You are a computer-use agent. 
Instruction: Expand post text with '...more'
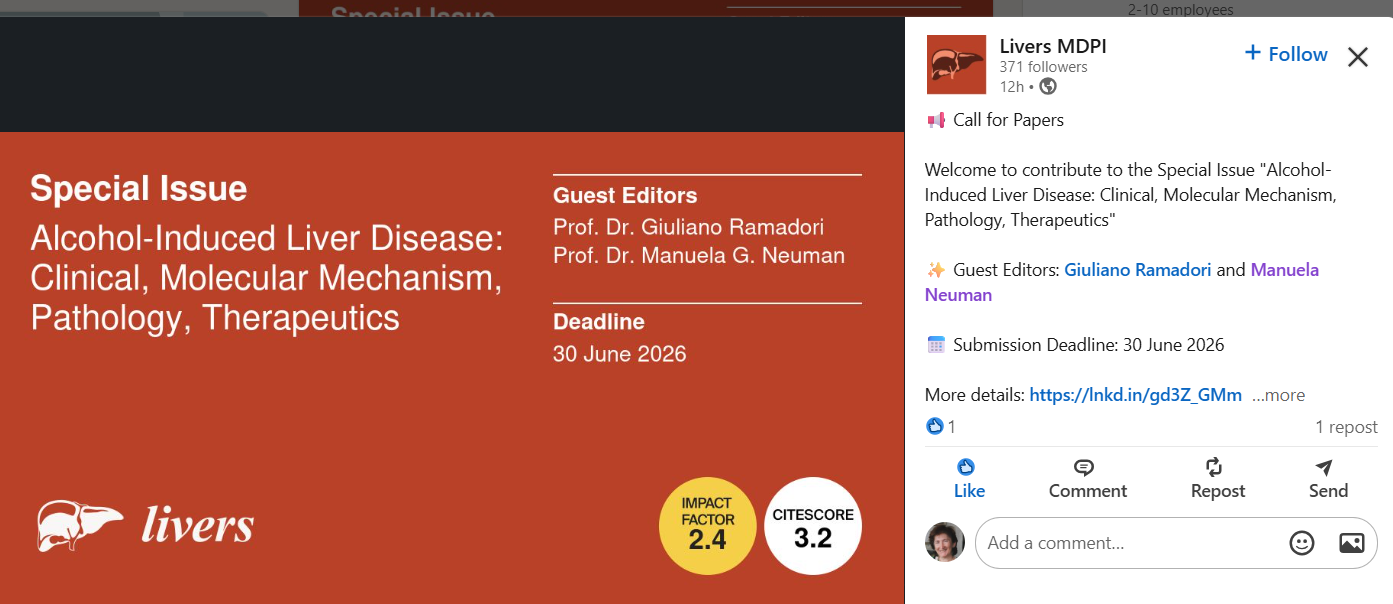tap(1278, 395)
